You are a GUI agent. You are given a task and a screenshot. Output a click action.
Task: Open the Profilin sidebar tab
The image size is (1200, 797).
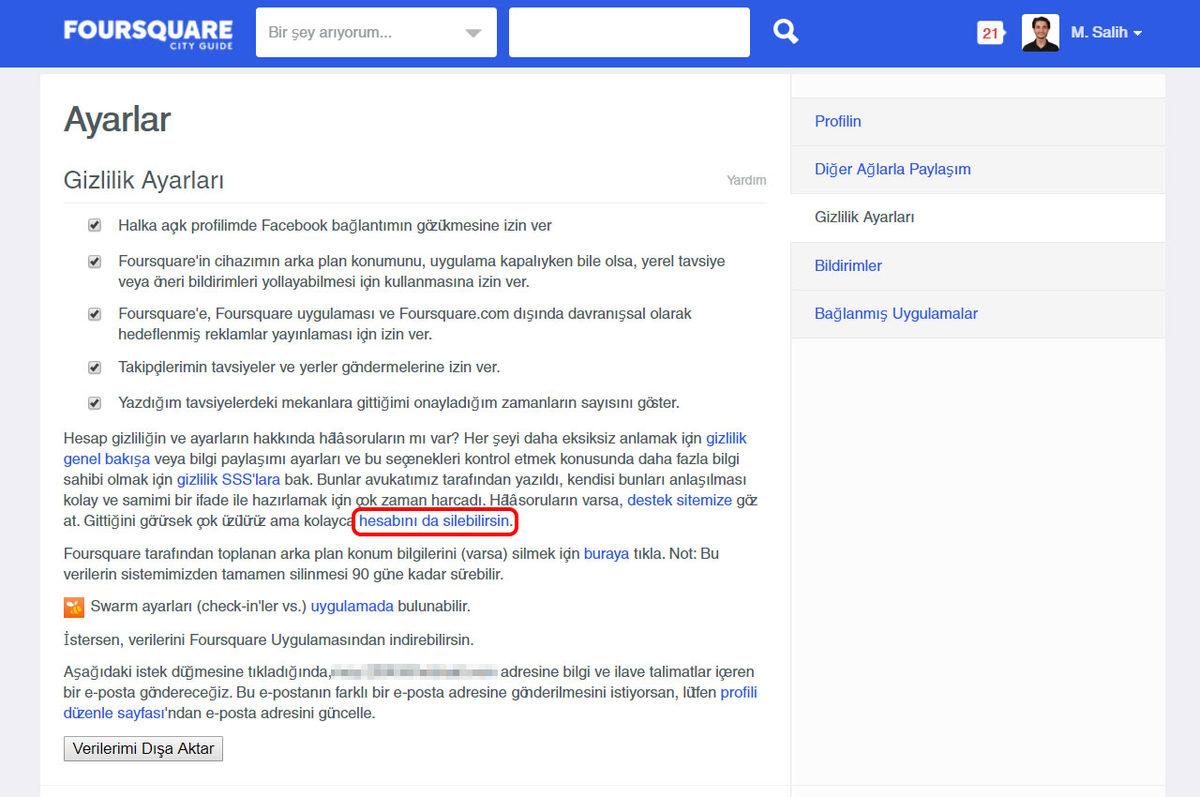click(x=838, y=121)
